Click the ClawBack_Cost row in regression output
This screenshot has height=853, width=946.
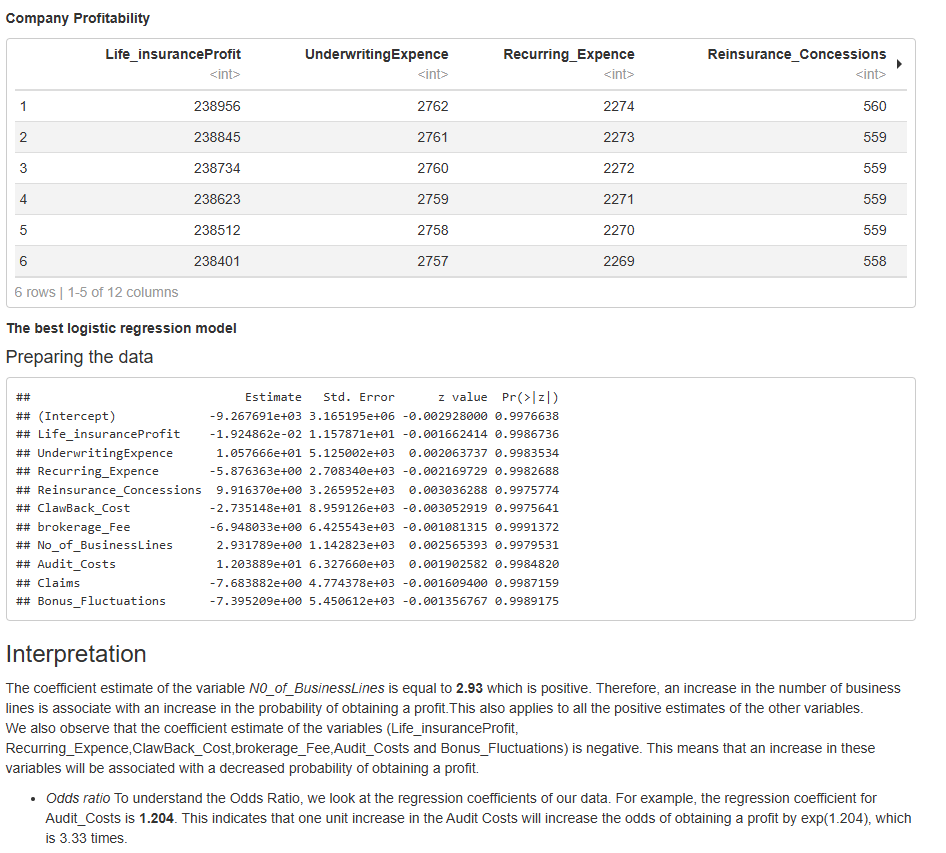pos(84,508)
